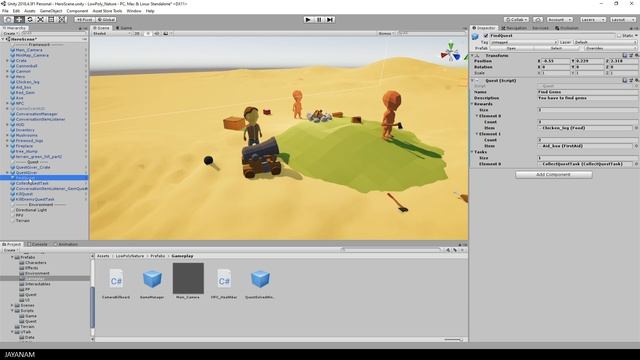Click the FindQuest object cube icon

pyautogui.click(x=475, y=37)
